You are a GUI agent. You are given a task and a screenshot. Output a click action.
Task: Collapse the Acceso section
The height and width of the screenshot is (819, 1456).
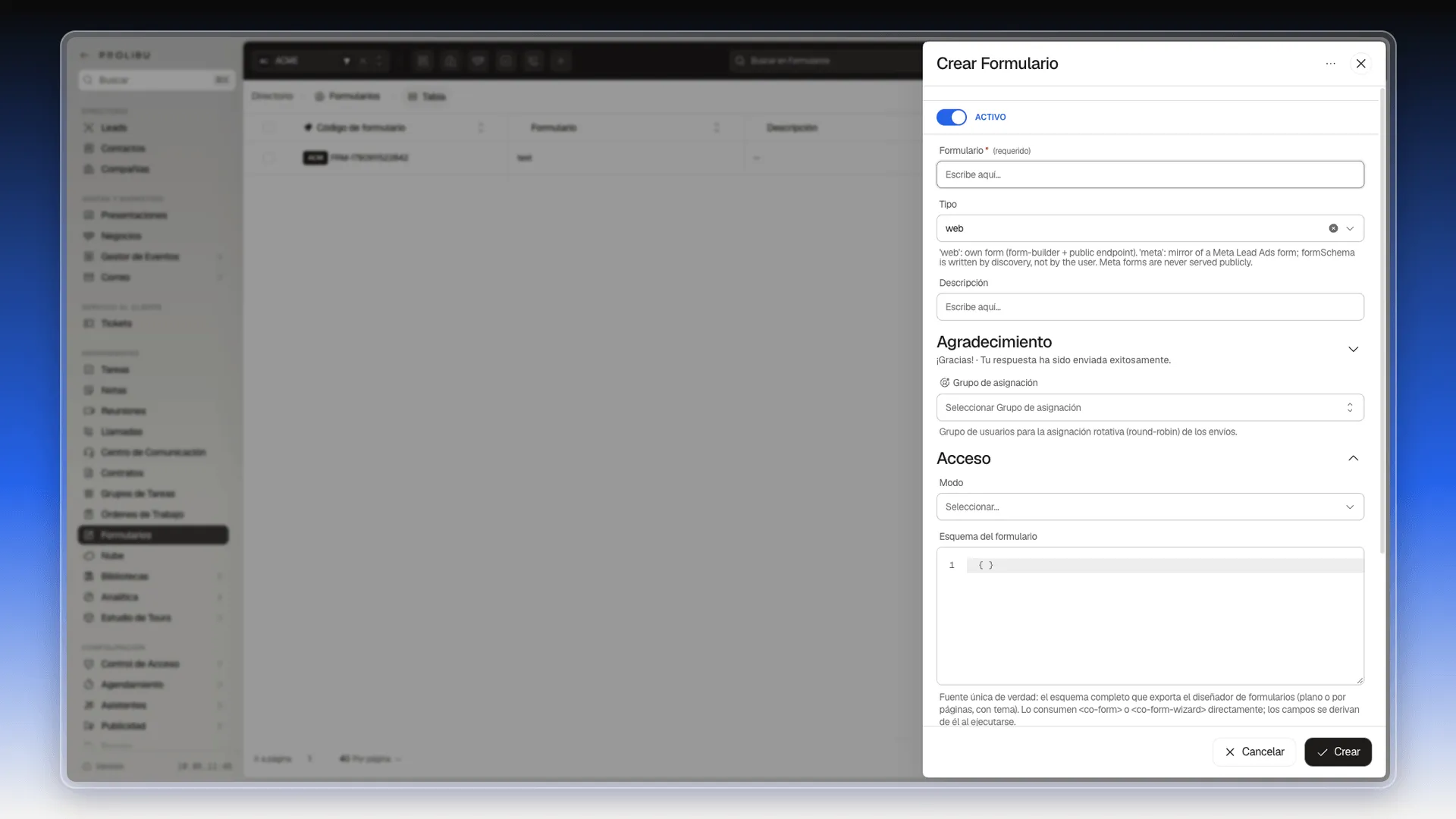click(x=1353, y=458)
